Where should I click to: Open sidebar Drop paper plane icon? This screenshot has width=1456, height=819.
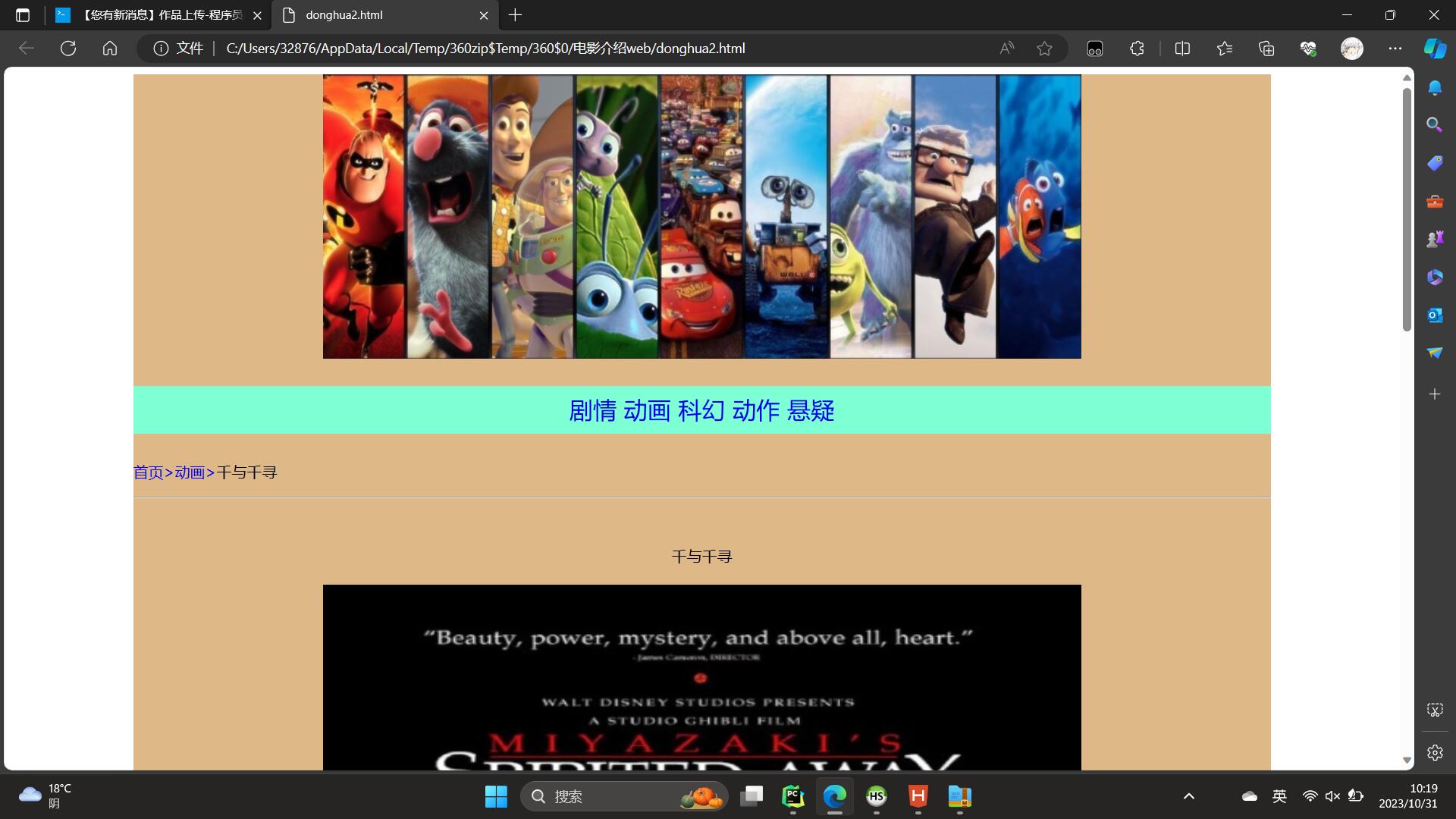pyautogui.click(x=1435, y=353)
